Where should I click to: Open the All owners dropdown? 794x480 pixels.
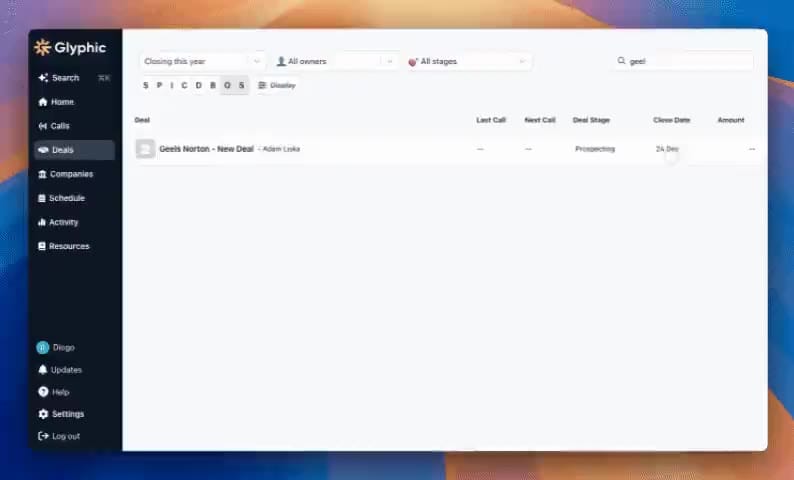pos(335,61)
